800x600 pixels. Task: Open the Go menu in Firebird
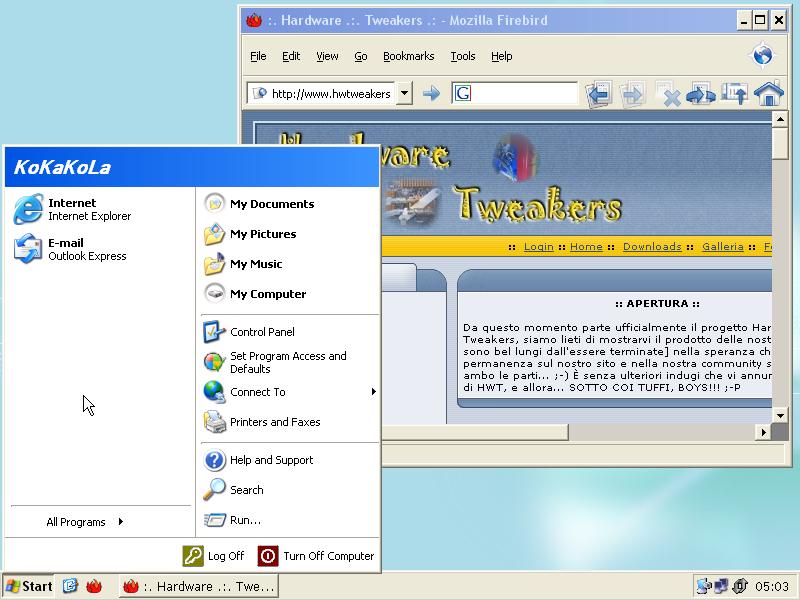click(361, 56)
